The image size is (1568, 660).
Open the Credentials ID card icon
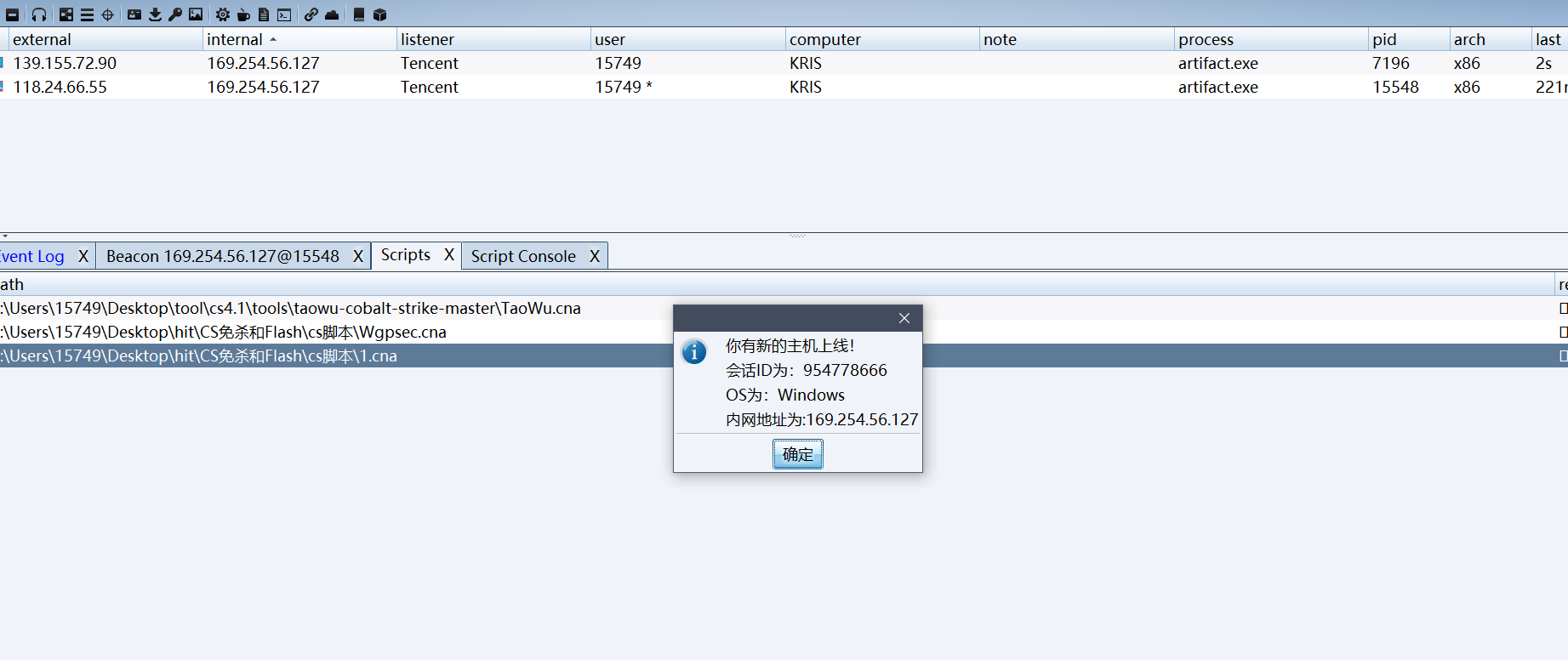pos(134,14)
